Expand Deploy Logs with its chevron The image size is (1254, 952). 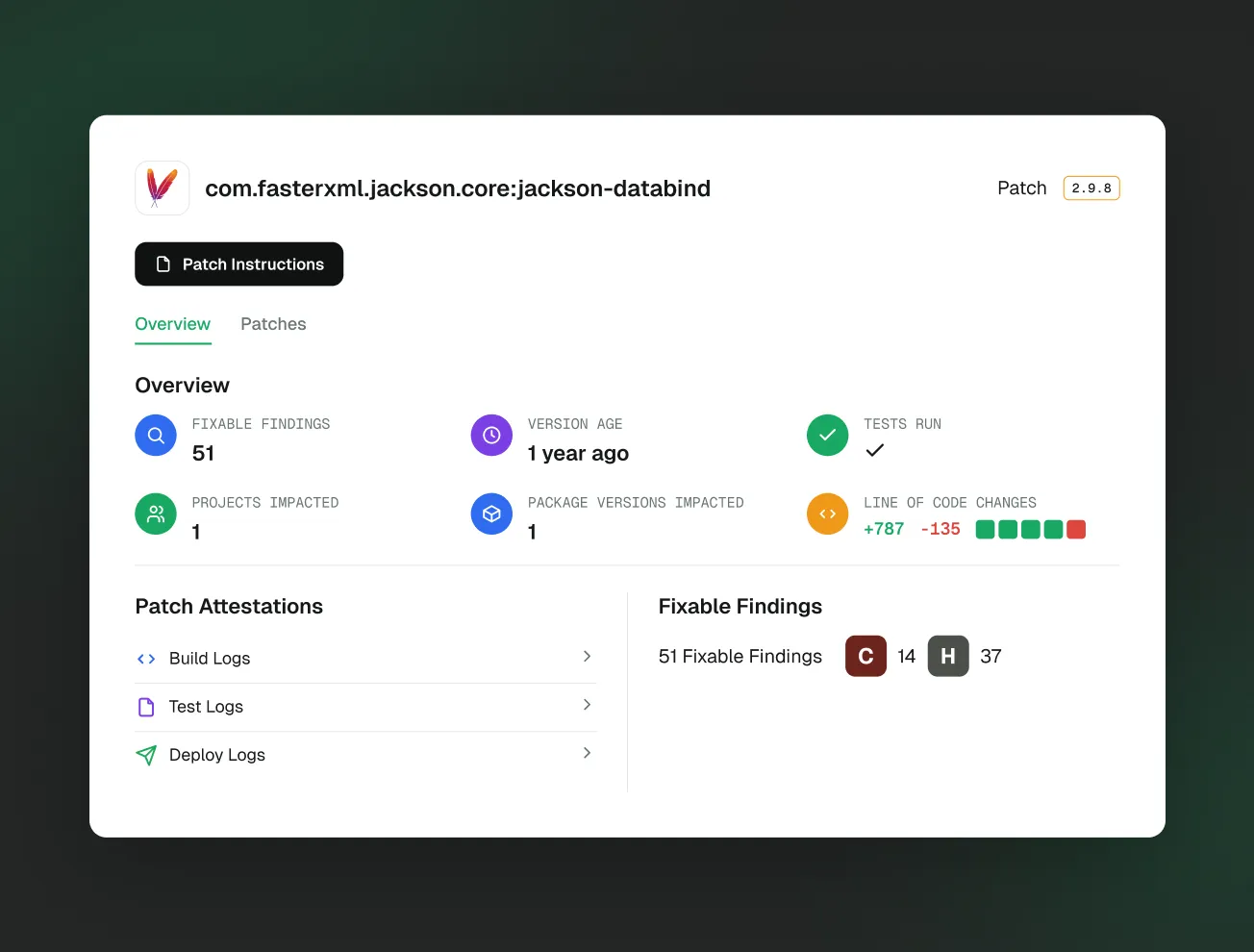tap(587, 753)
